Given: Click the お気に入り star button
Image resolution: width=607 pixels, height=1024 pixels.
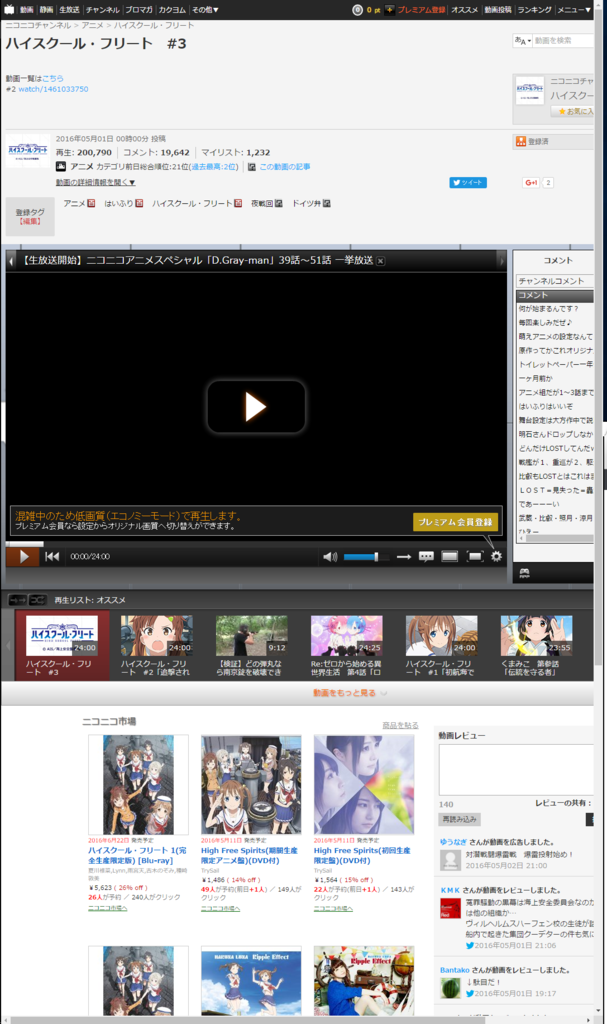Looking at the screenshot, I should coord(572,111).
